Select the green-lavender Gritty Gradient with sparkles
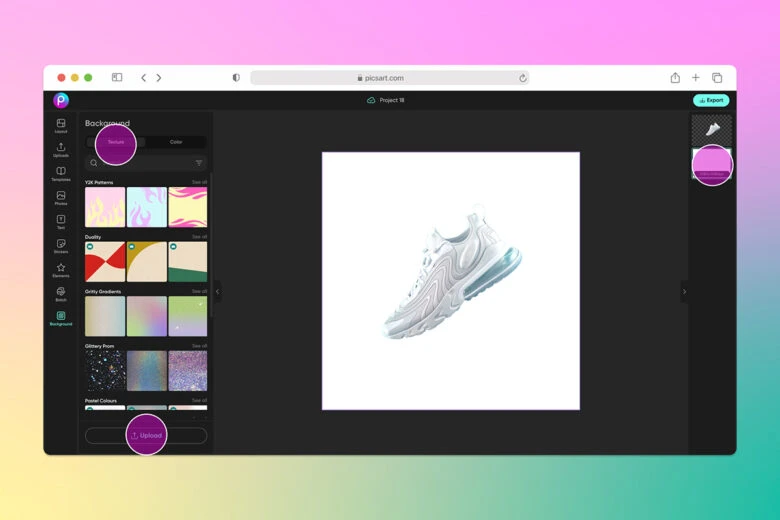 click(x=188, y=316)
